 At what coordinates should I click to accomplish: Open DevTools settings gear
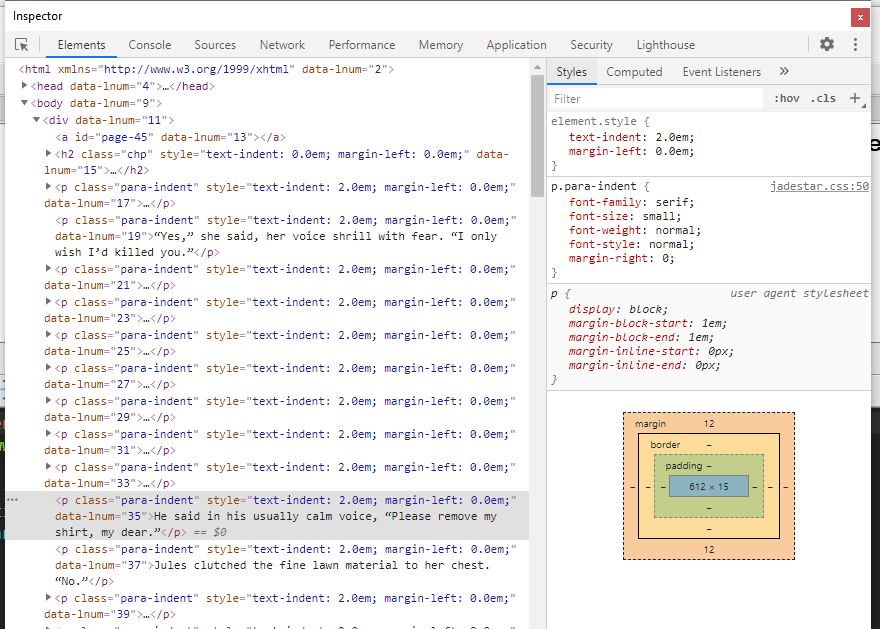tap(826, 44)
